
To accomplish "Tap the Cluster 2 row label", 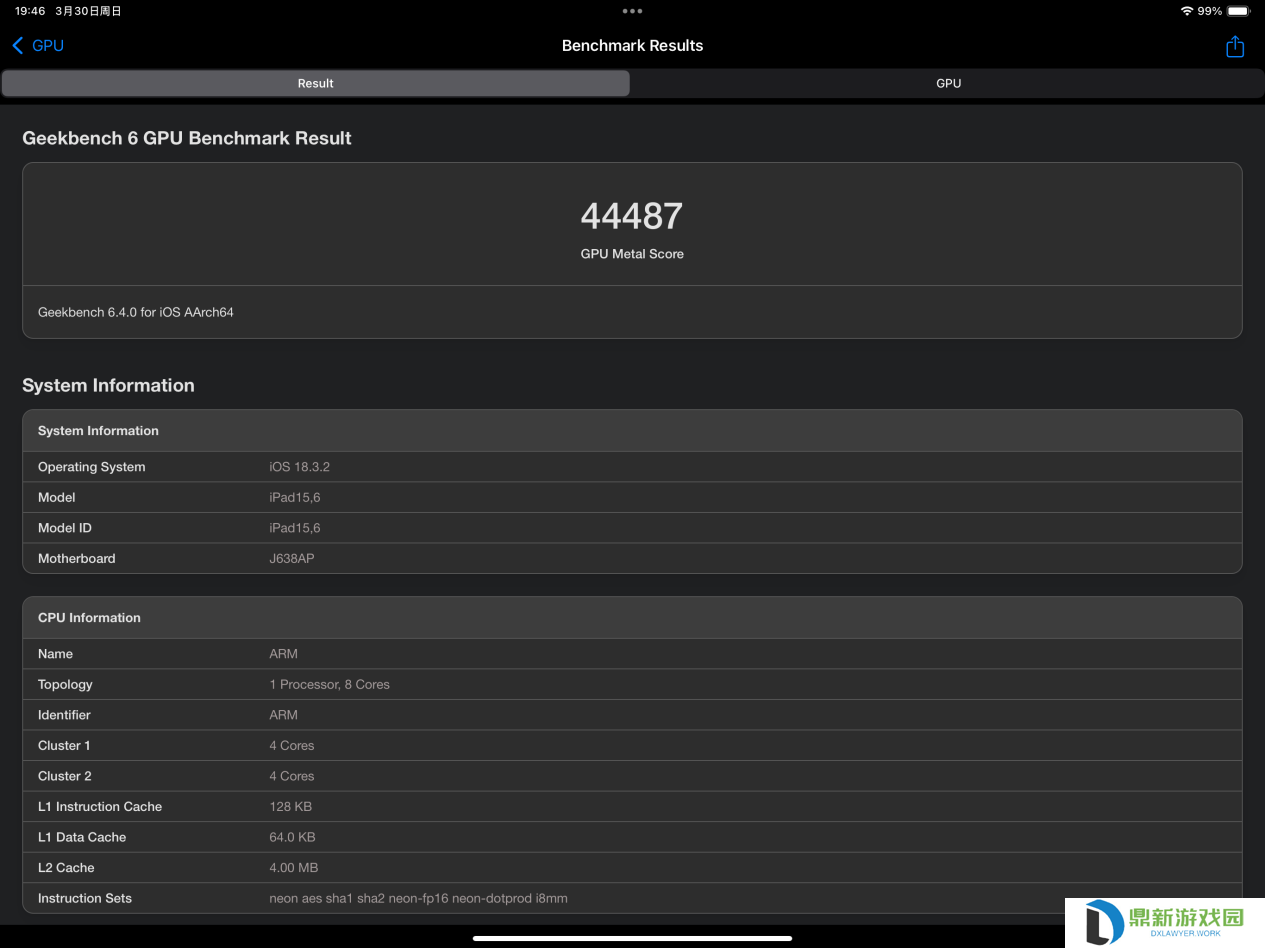I will [x=64, y=776].
